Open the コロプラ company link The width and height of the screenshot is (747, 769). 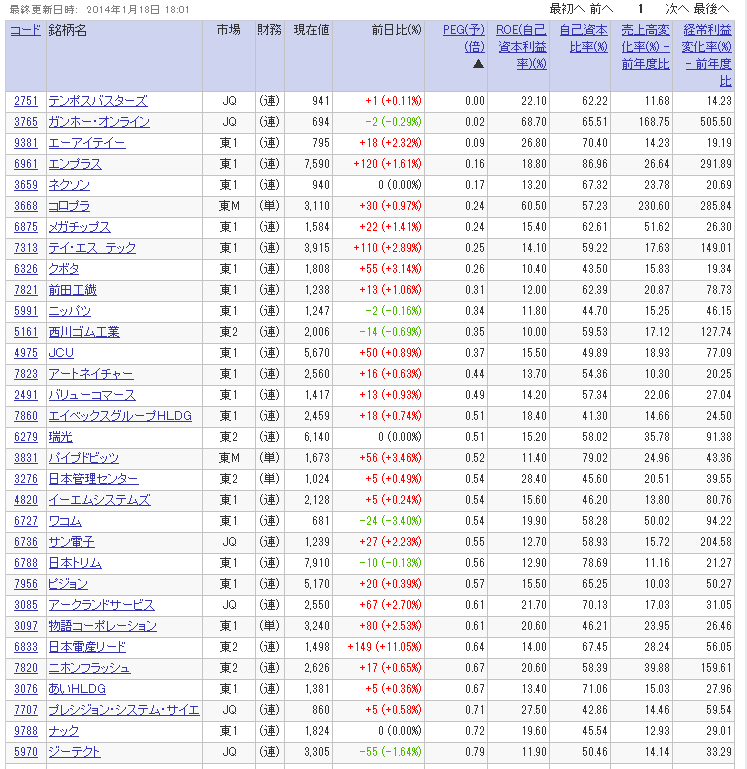tap(69, 206)
